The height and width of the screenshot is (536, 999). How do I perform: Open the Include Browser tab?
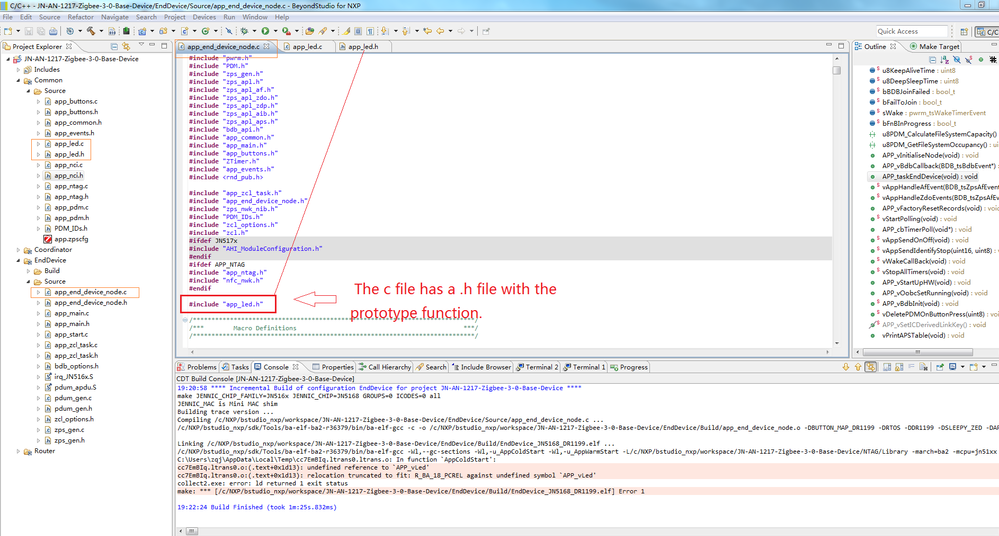tap(481, 367)
